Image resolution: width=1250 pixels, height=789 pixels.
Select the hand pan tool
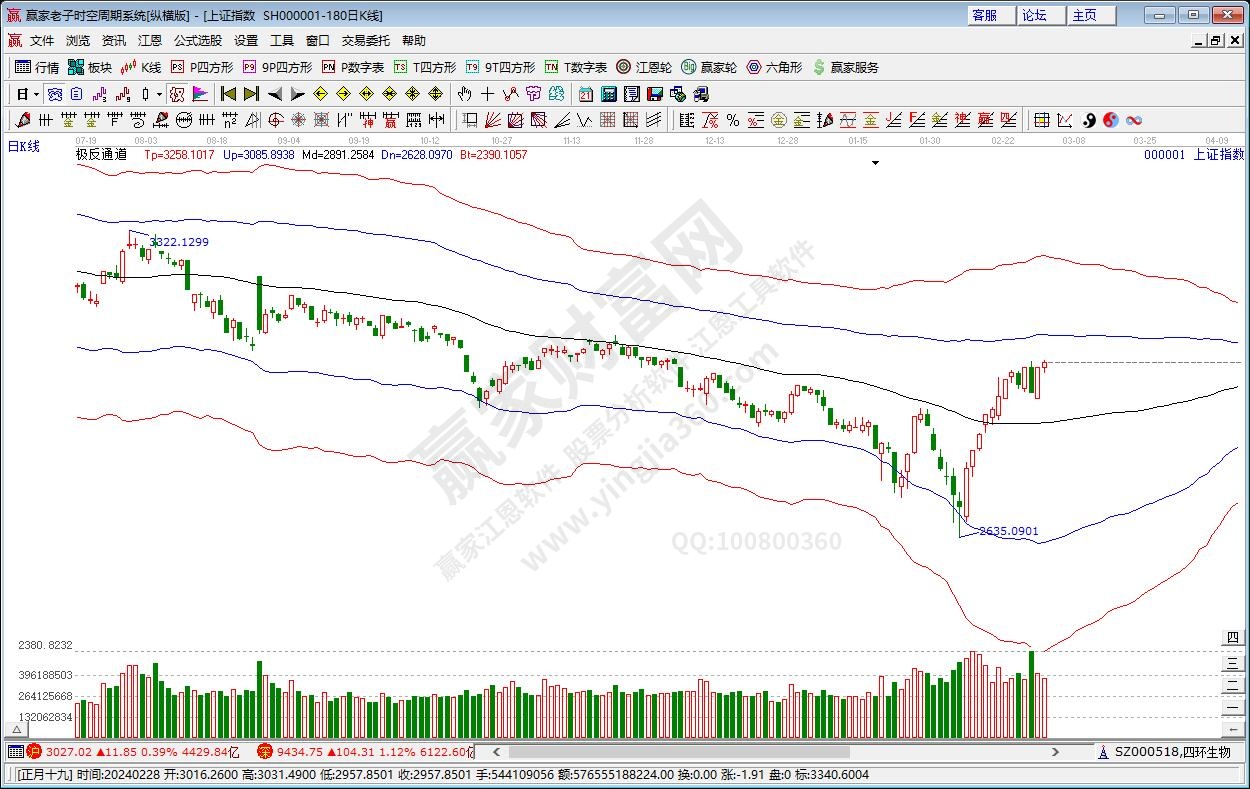pos(464,94)
